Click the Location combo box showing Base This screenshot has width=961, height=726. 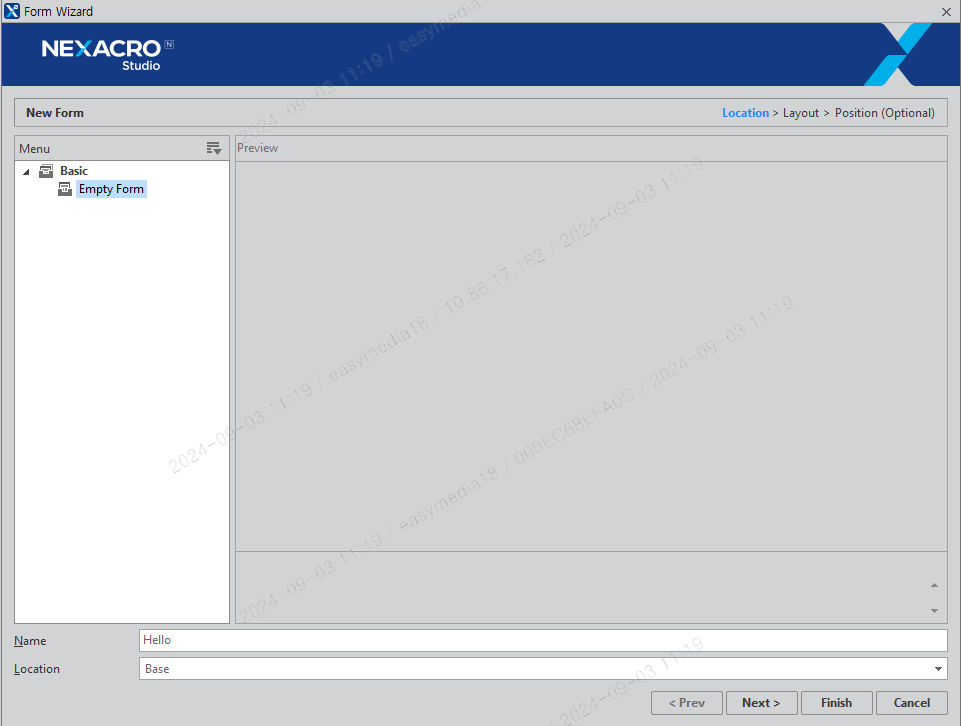543,668
